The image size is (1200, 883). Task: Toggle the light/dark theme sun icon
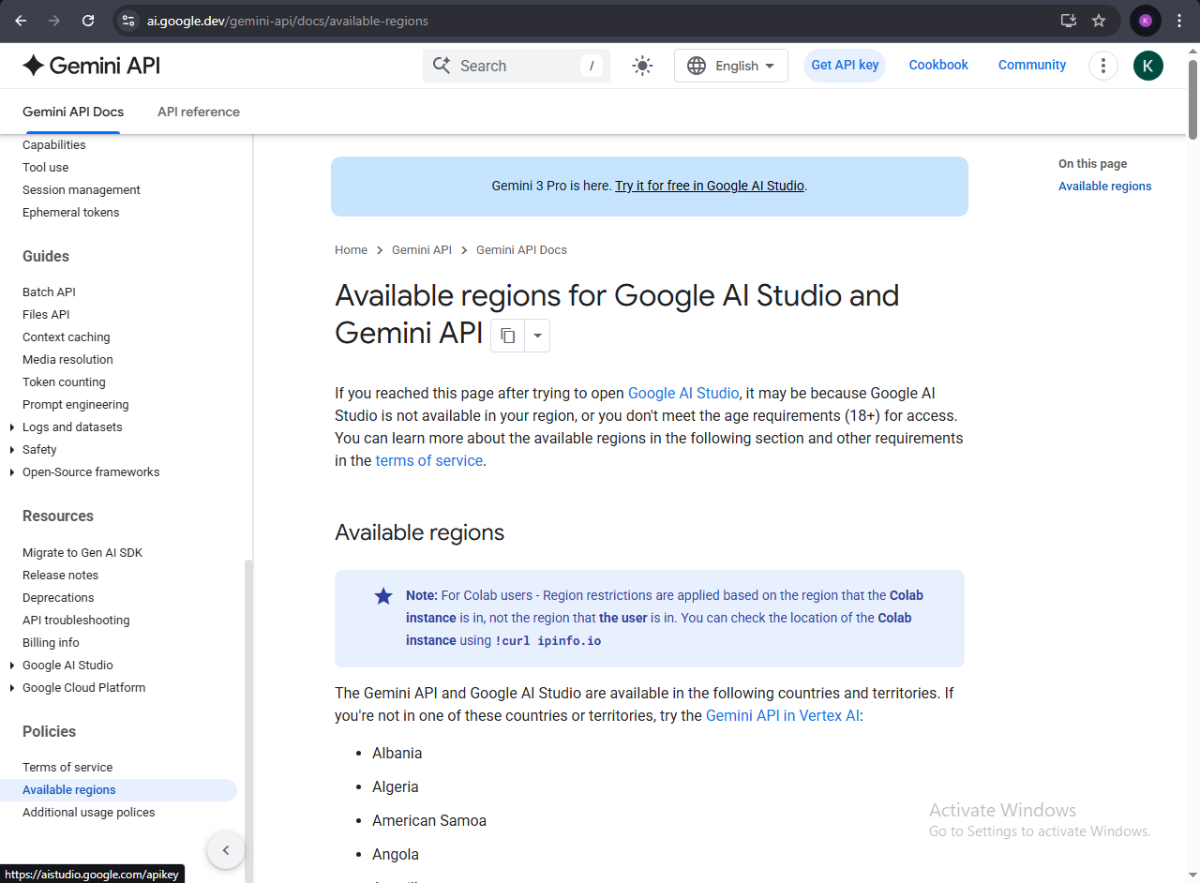pyautogui.click(x=642, y=66)
